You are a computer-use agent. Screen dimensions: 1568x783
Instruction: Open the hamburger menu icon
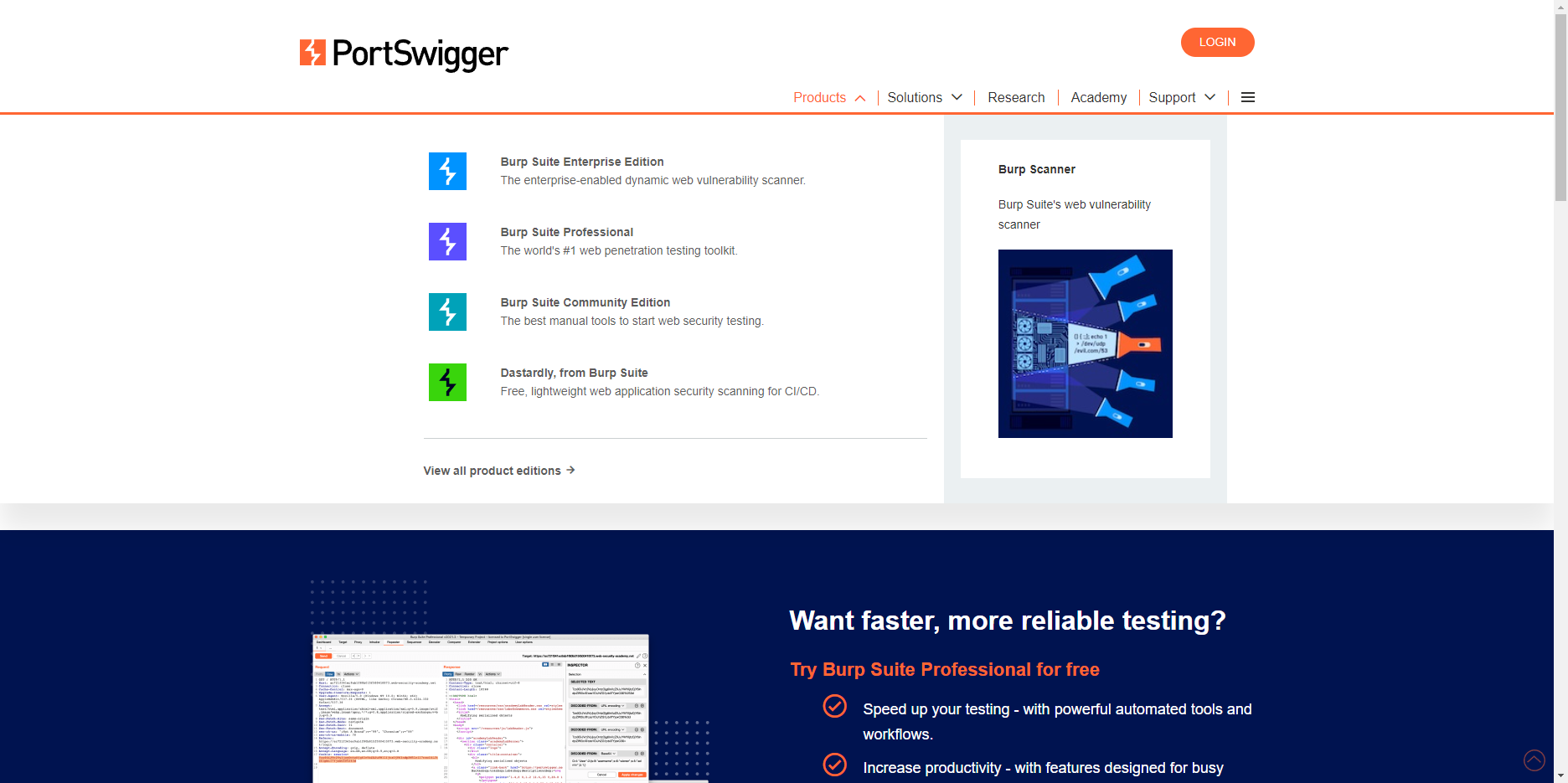click(x=1248, y=97)
